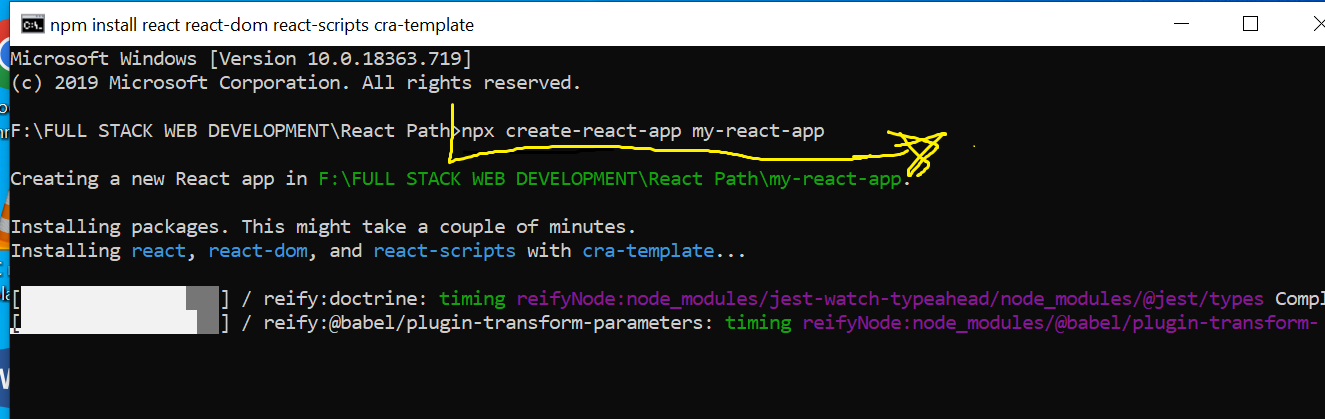
Task: Click the 'npx create-react-app my-react-app' command text
Action: [x=643, y=131]
